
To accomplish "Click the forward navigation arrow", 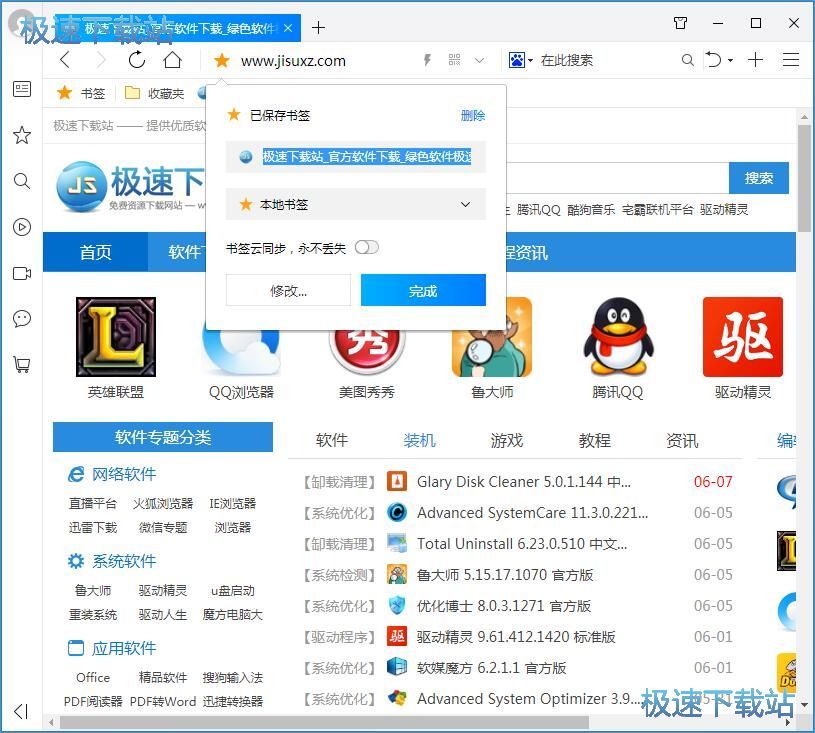I will click(101, 60).
